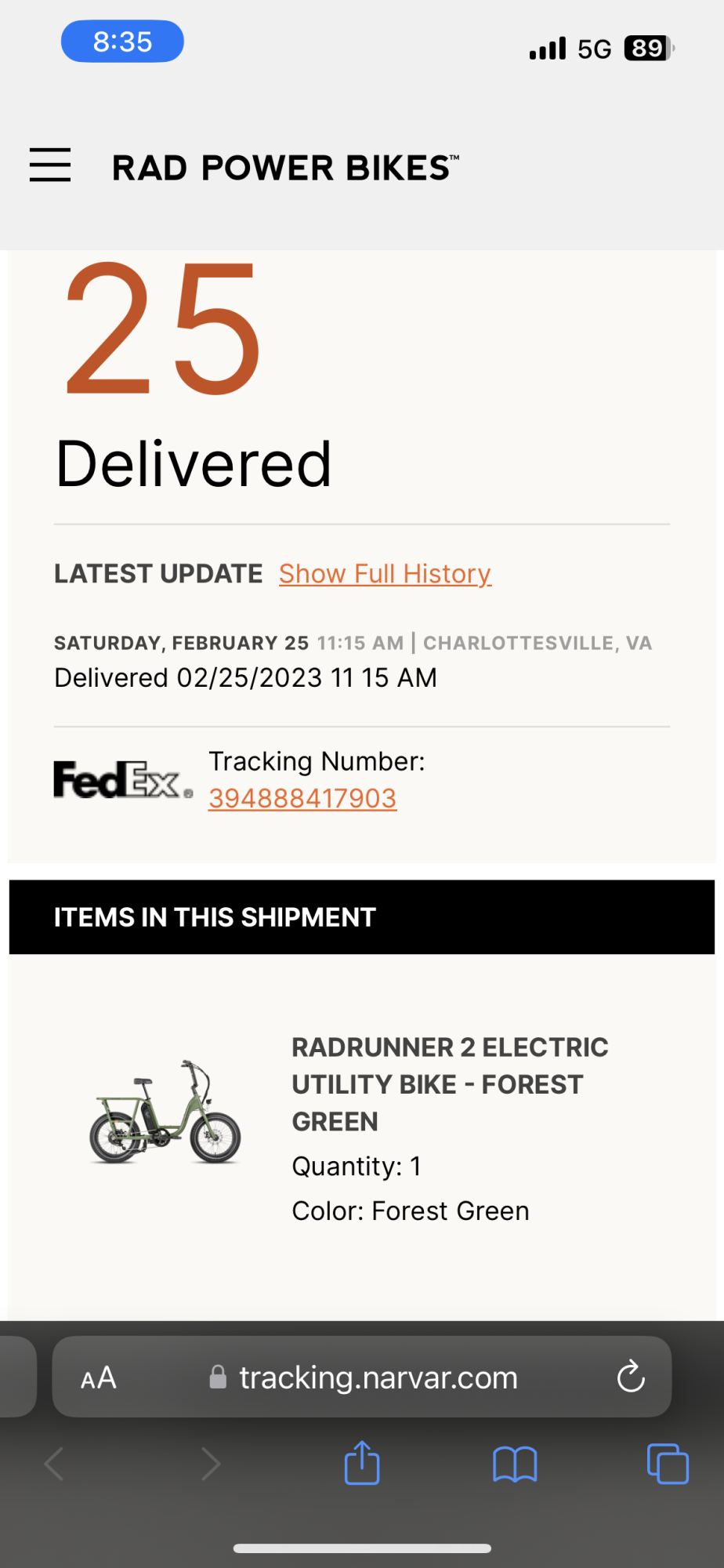Open the AA reader view options
This screenshot has width=724, height=1568.
coord(99,1377)
